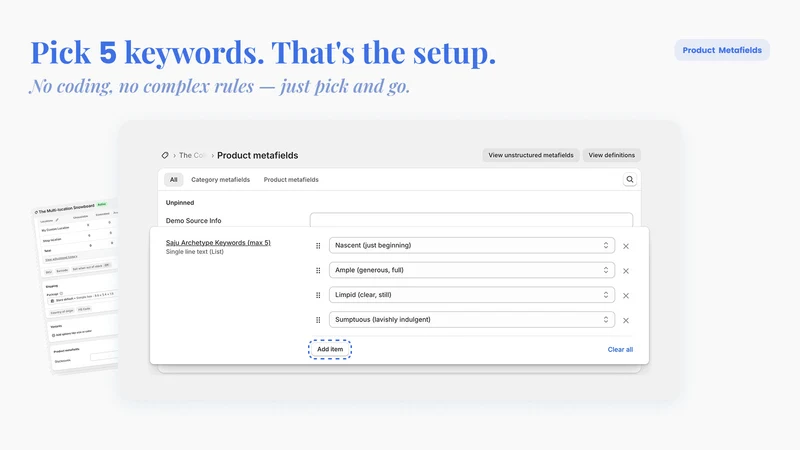Open the Limpid (clear, still) dropdown
The image size is (800, 450).
(472, 295)
